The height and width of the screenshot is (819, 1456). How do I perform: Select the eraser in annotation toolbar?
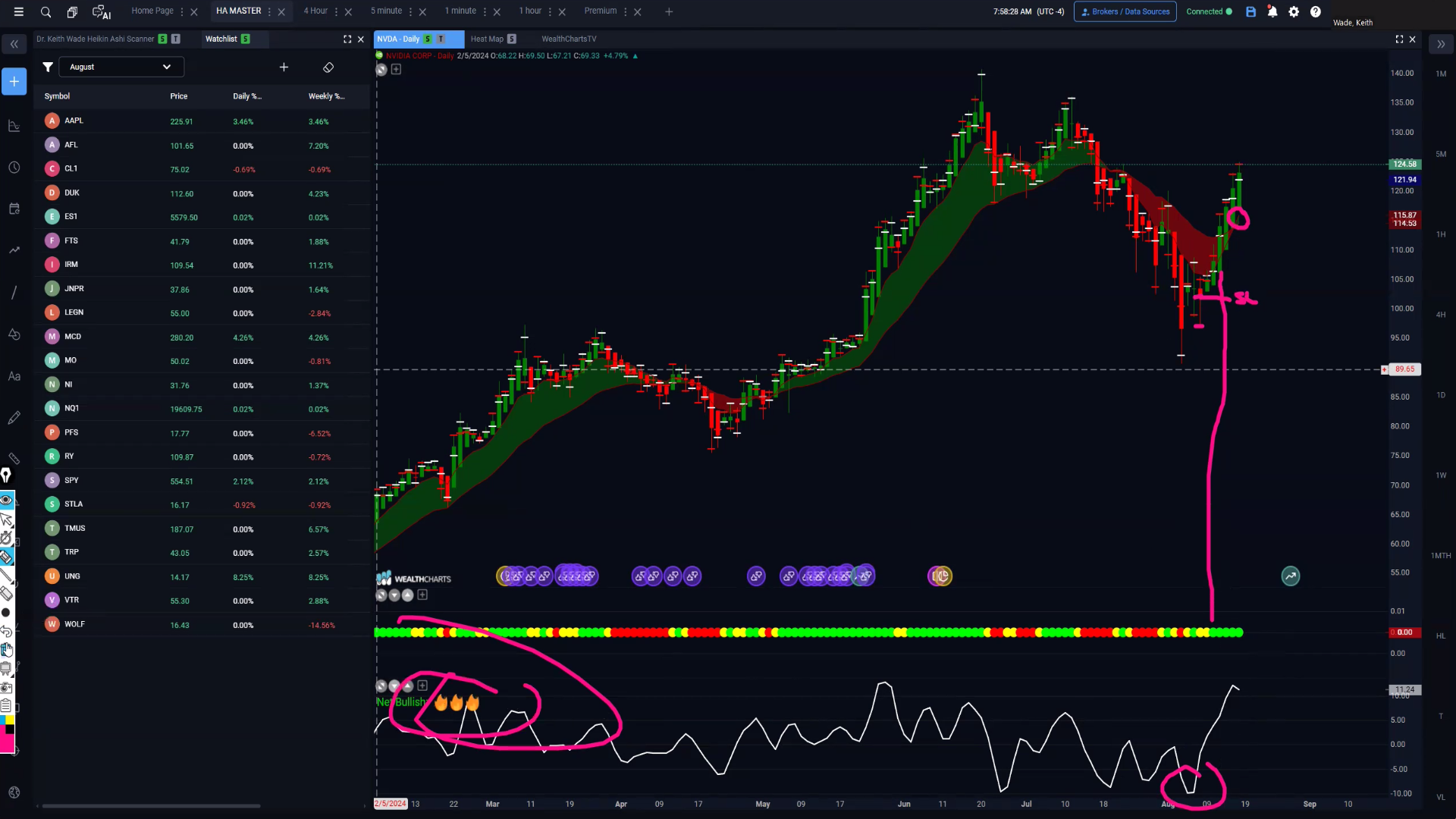coord(6,594)
